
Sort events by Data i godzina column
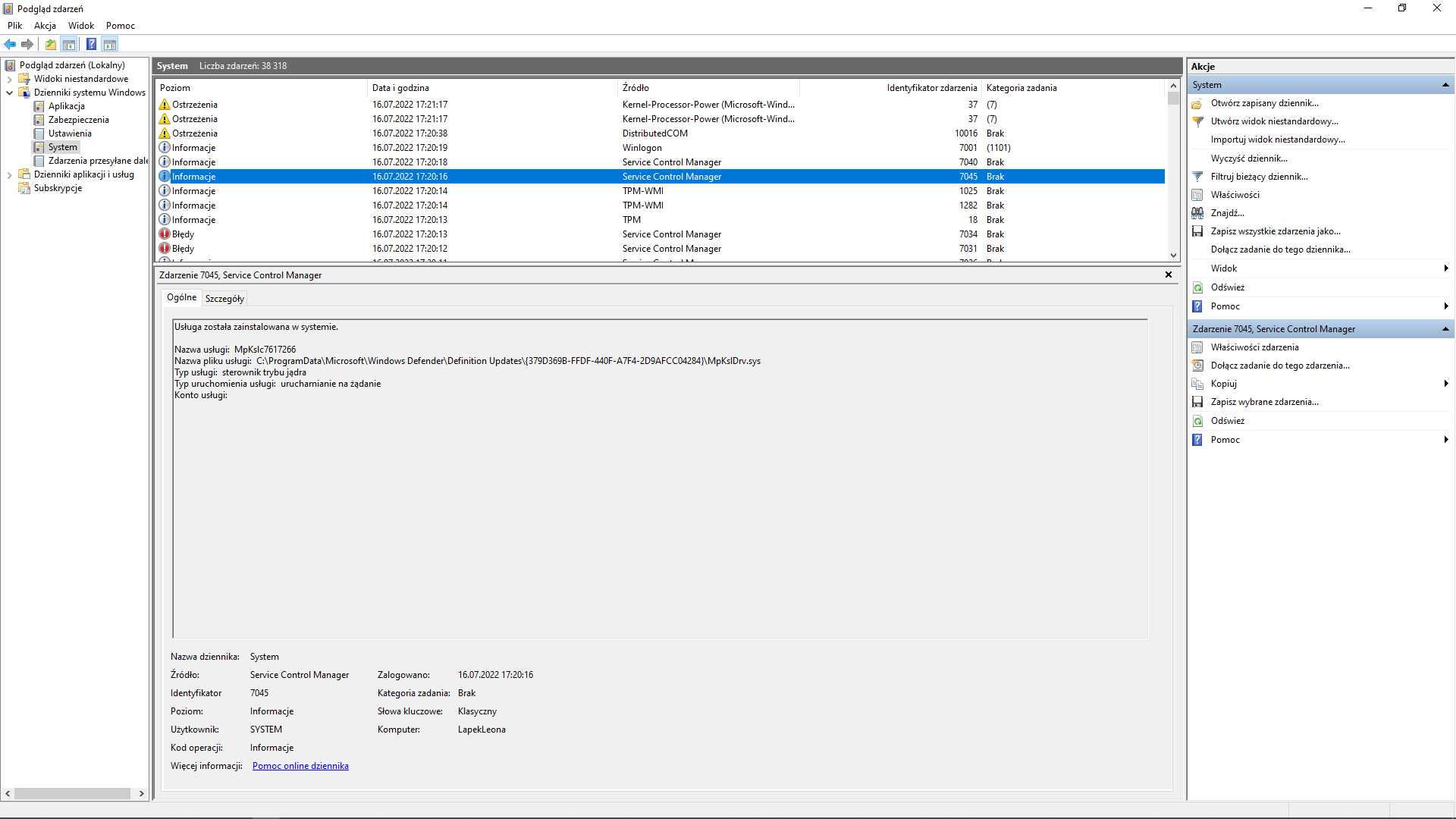pos(493,88)
